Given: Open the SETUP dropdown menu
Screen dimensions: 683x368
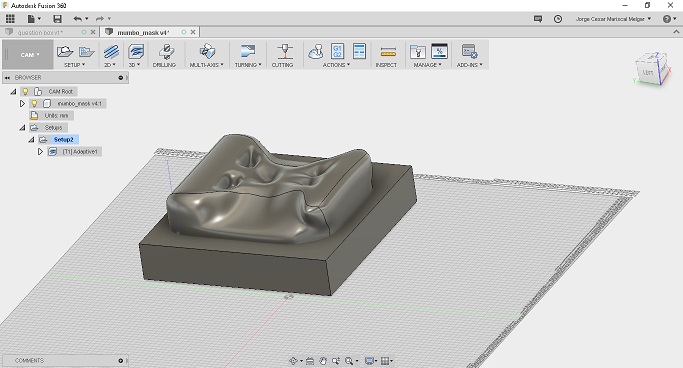Looking at the screenshot, I should click(74, 65).
